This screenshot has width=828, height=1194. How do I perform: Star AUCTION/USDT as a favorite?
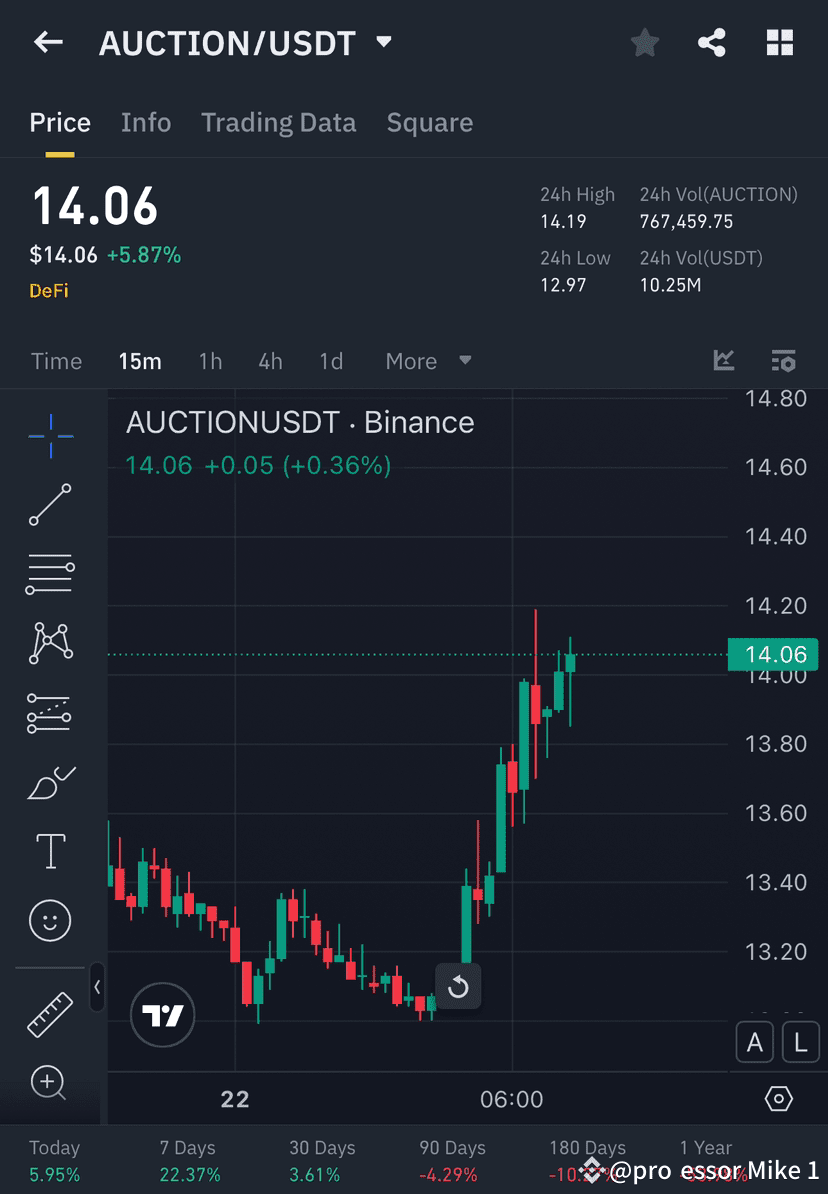[644, 42]
